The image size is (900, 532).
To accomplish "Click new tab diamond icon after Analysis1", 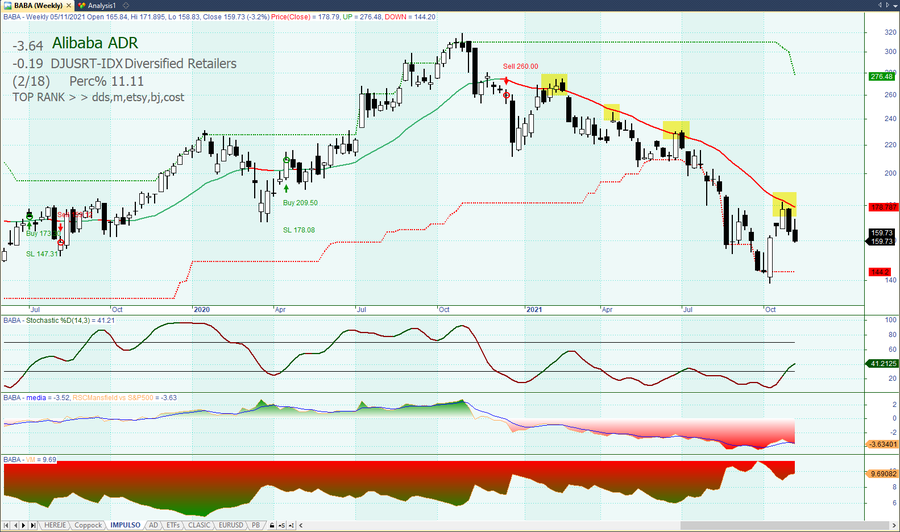I will pos(126,6).
